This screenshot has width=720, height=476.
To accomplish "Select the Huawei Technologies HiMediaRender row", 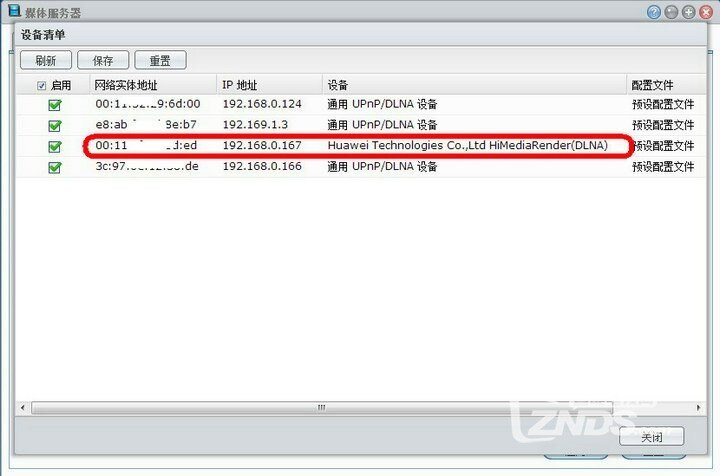I will 361,146.
